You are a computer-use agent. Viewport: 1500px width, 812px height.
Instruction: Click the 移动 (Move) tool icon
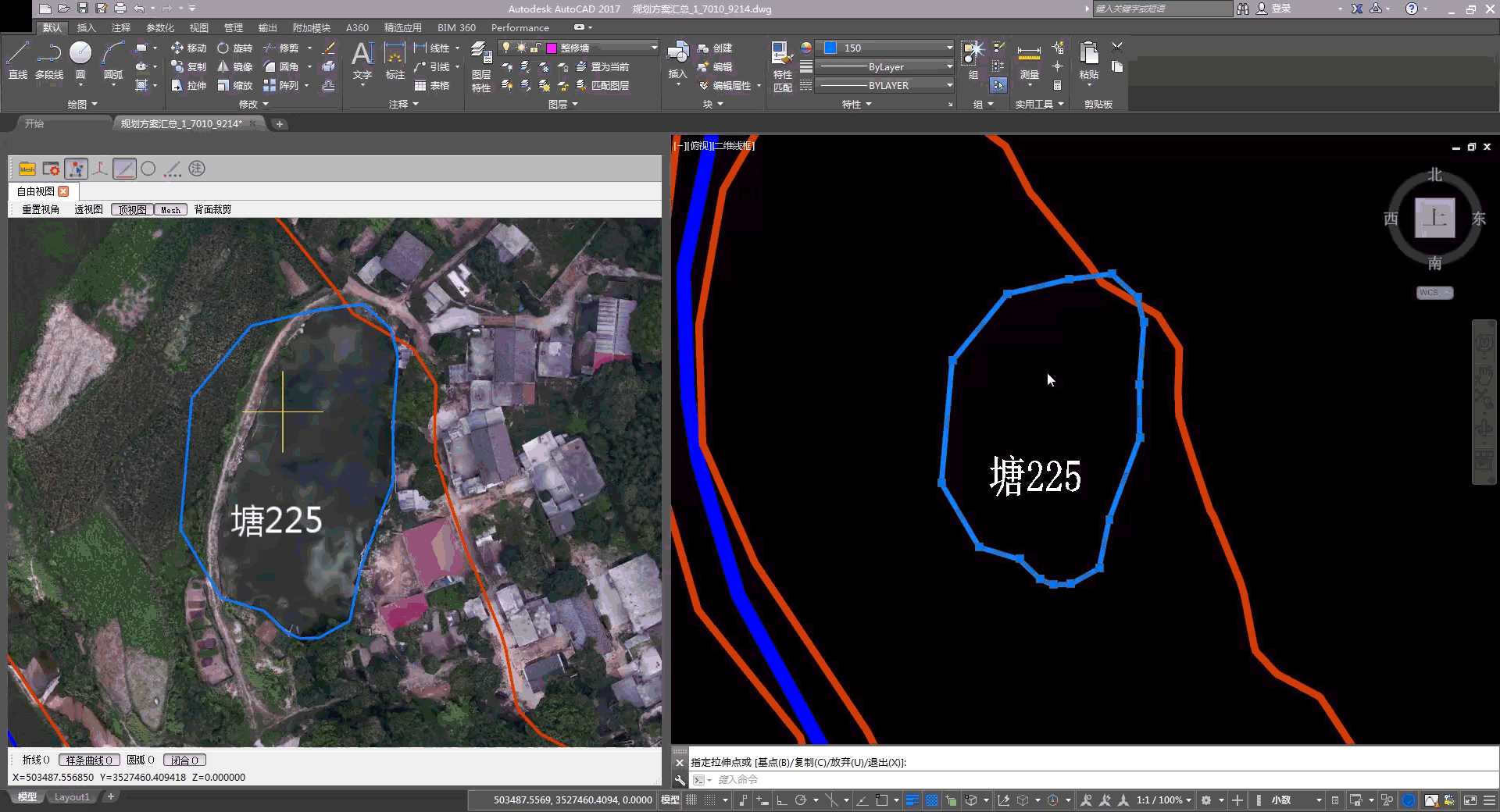tap(177, 48)
